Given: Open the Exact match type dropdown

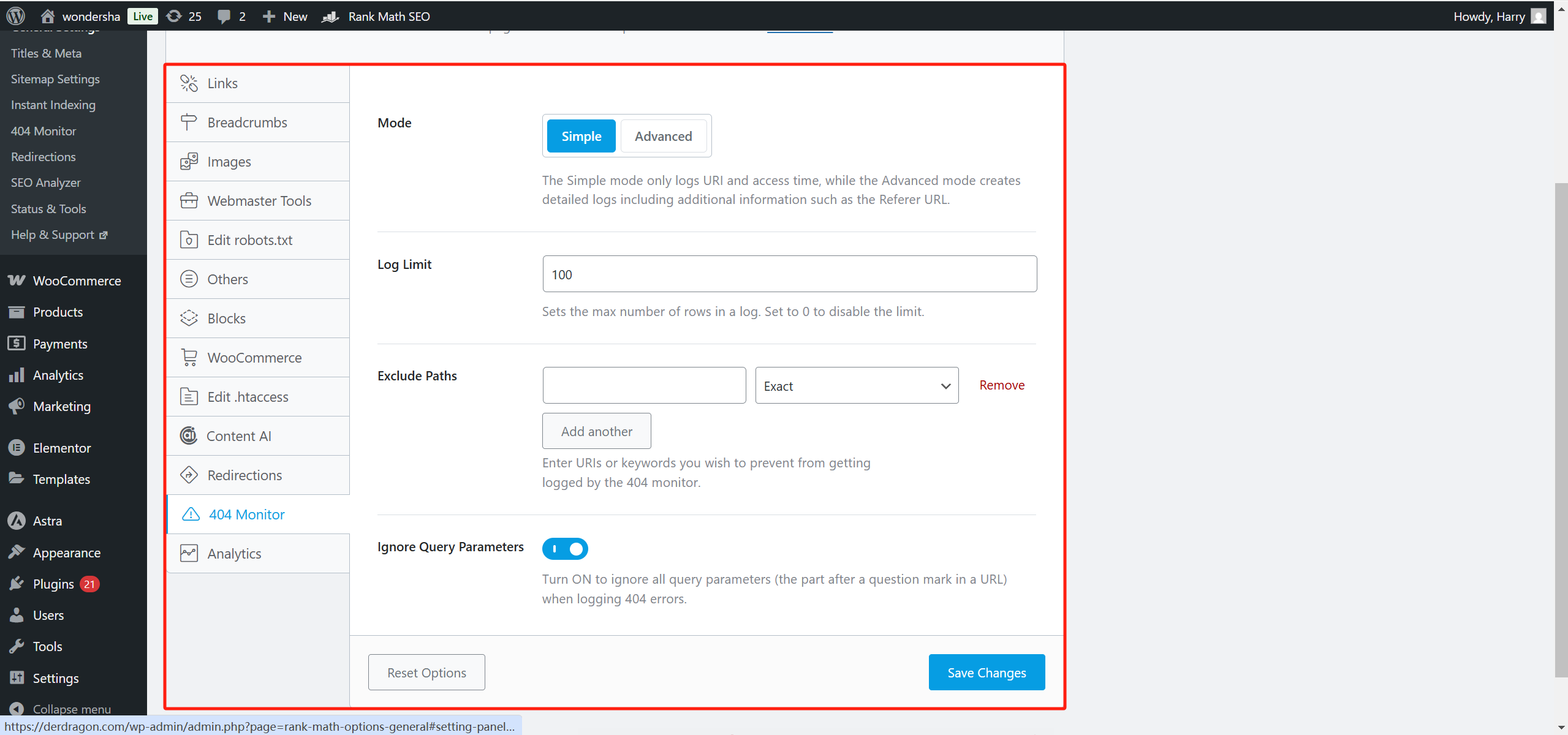Looking at the screenshot, I should [856, 386].
